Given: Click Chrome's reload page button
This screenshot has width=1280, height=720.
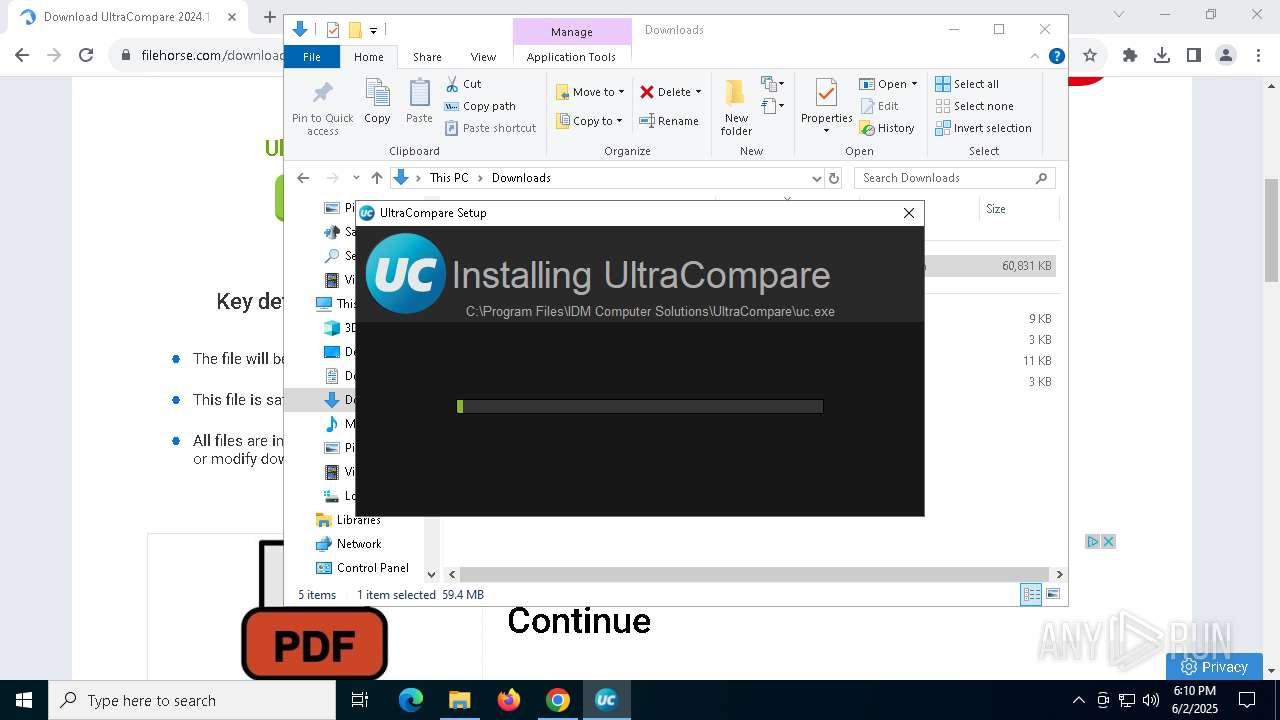Looking at the screenshot, I should coord(86,56).
